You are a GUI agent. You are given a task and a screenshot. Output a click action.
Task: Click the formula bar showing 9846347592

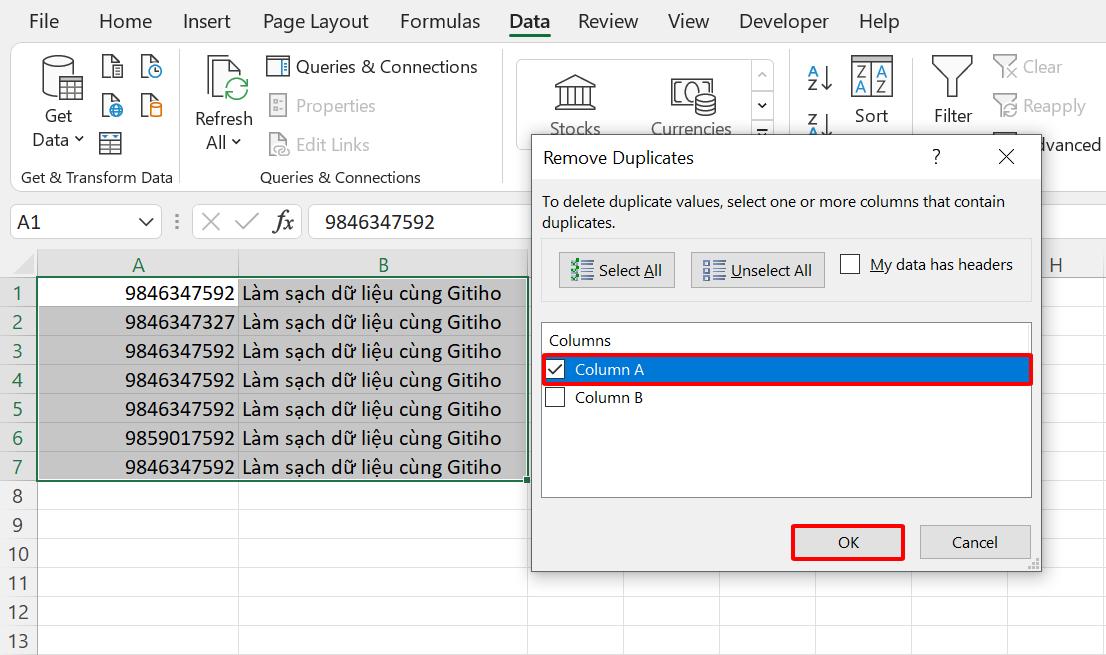pyautogui.click(x=420, y=222)
